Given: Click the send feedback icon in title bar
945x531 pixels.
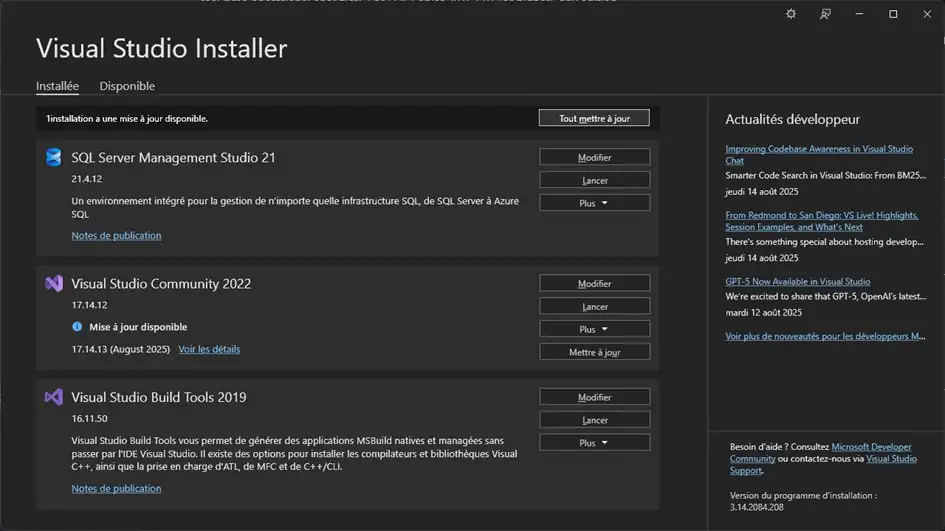Looking at the screenshot, I should [825, 14].
